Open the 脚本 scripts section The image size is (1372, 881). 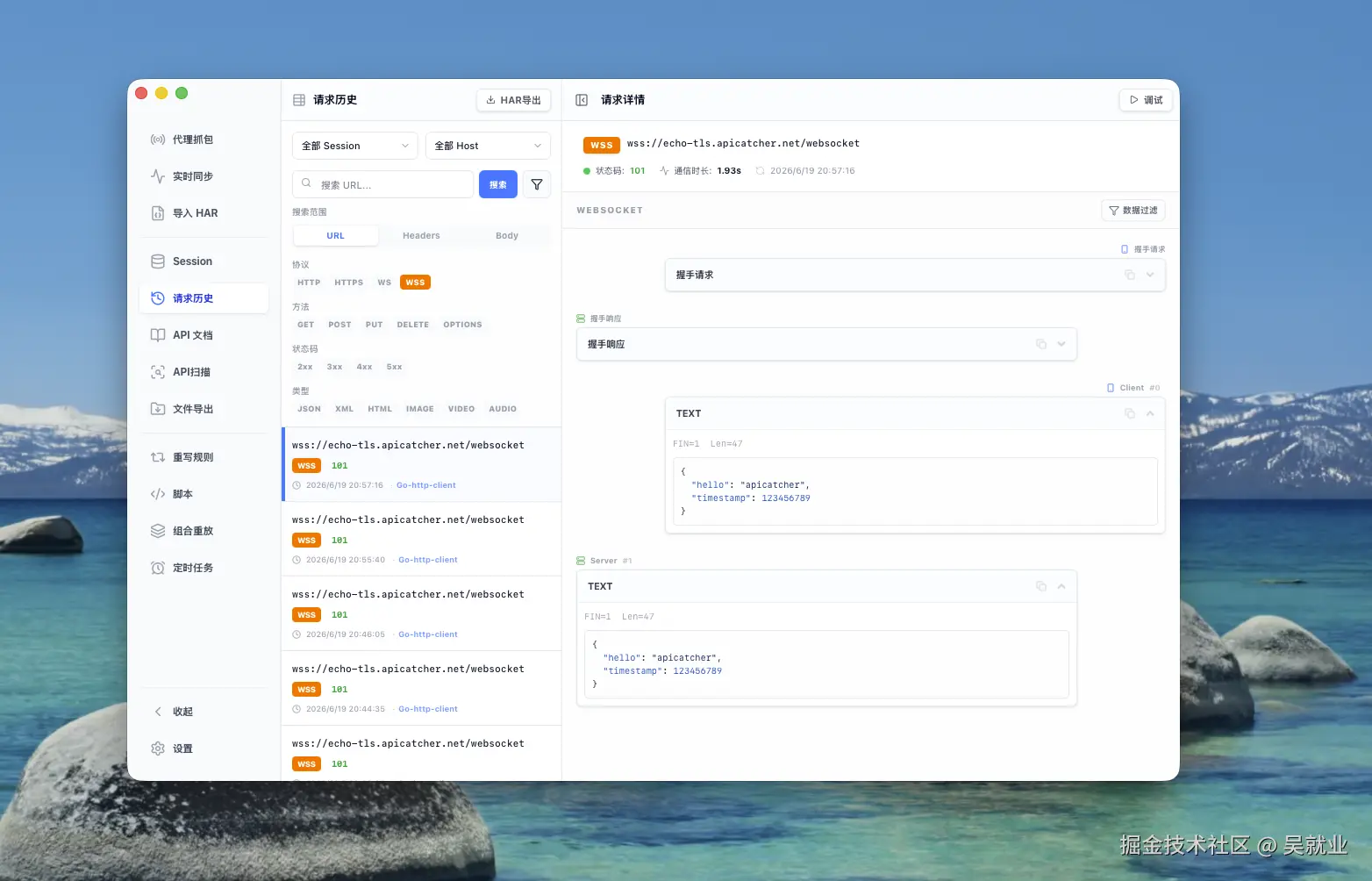(204, 494)
